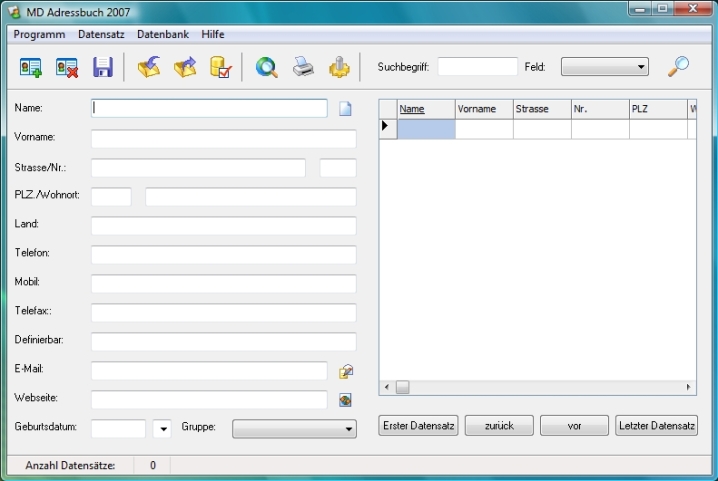Screen dimensions: 718x481
Task: Click the Erster Datensatz button
Action: (x=419, y=426)
